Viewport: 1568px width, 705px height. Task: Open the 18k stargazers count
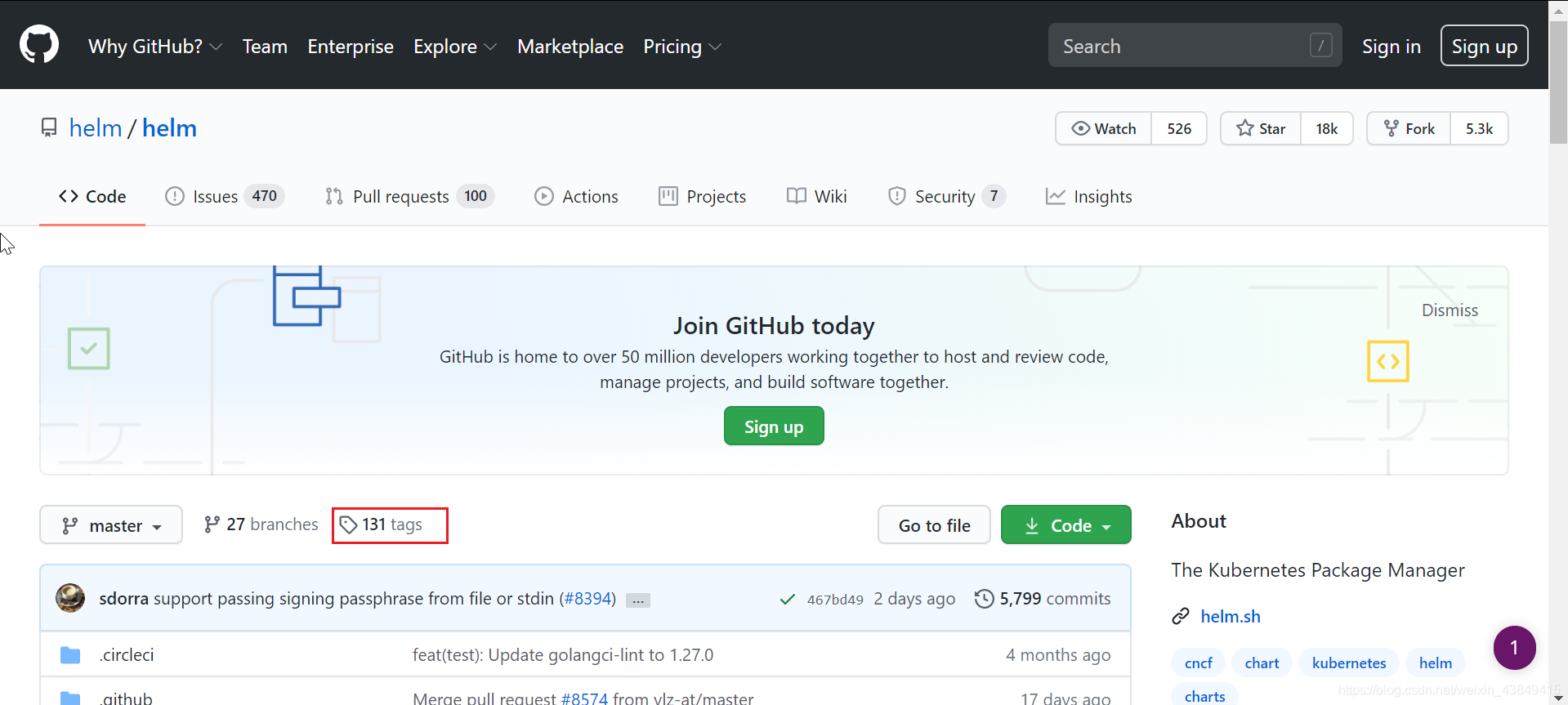[x=1326, y=129]
